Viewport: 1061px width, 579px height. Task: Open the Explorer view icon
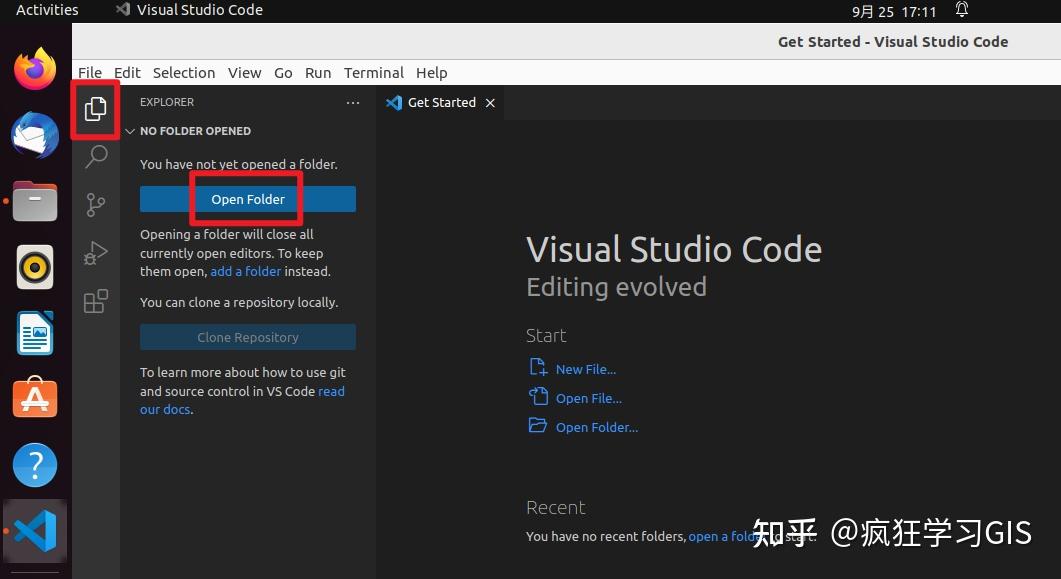pos(95,110)
